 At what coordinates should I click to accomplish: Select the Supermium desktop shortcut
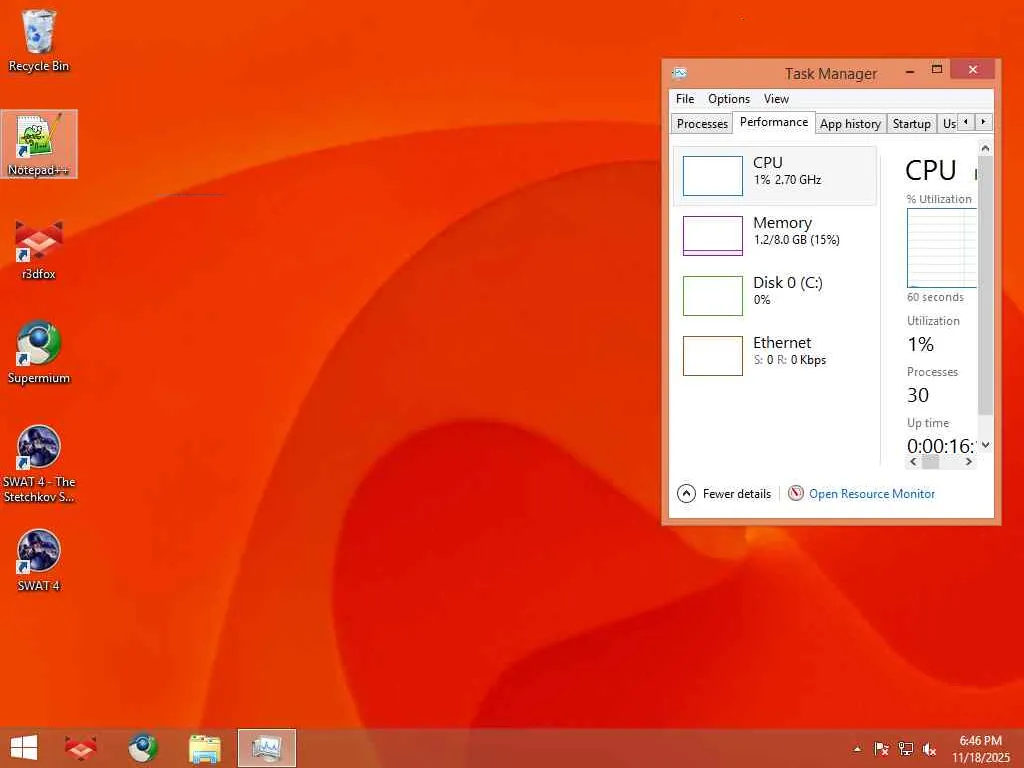(x=39, y=353)
